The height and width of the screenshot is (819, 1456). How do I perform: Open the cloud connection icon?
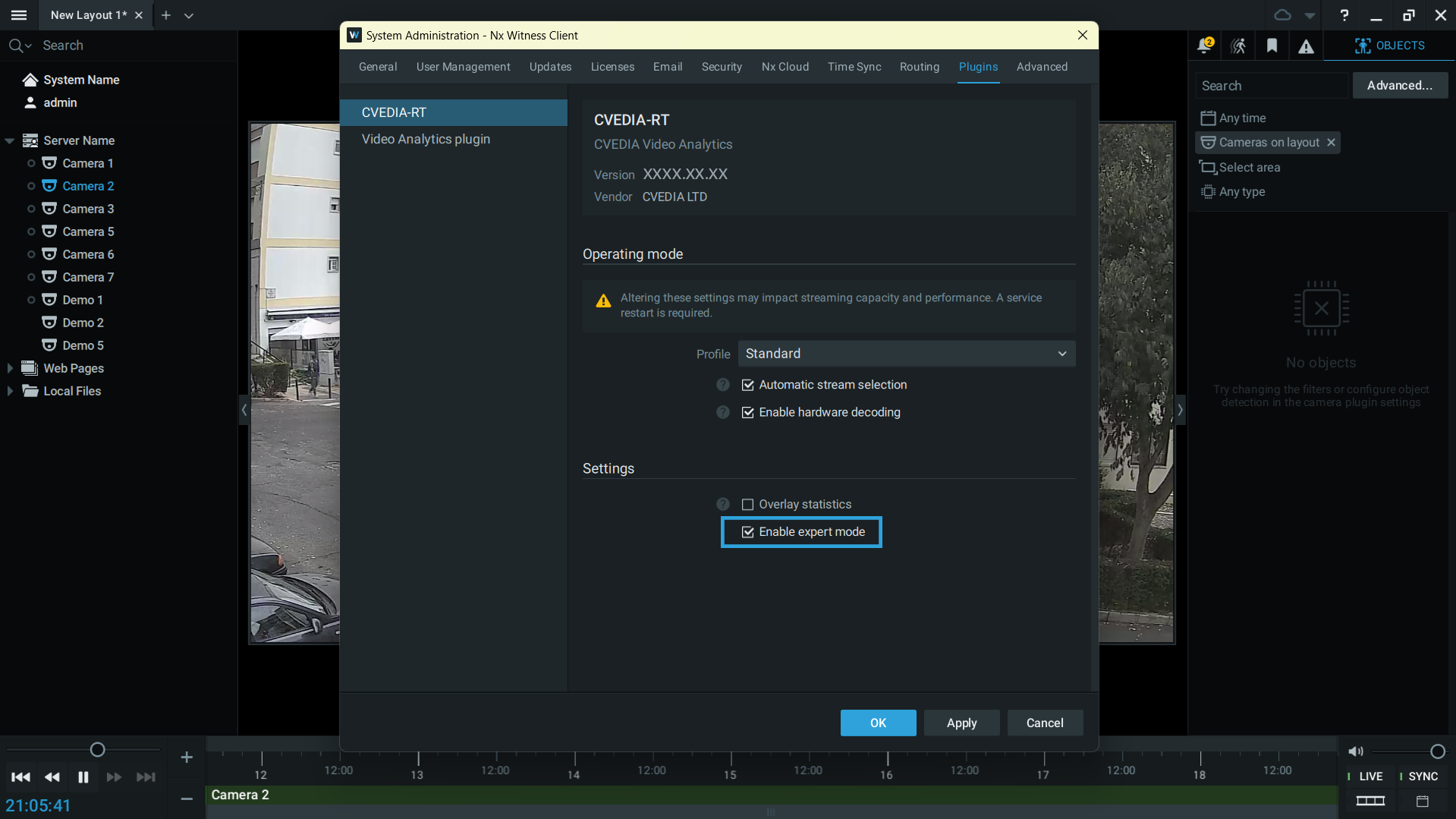point(1282,15)
